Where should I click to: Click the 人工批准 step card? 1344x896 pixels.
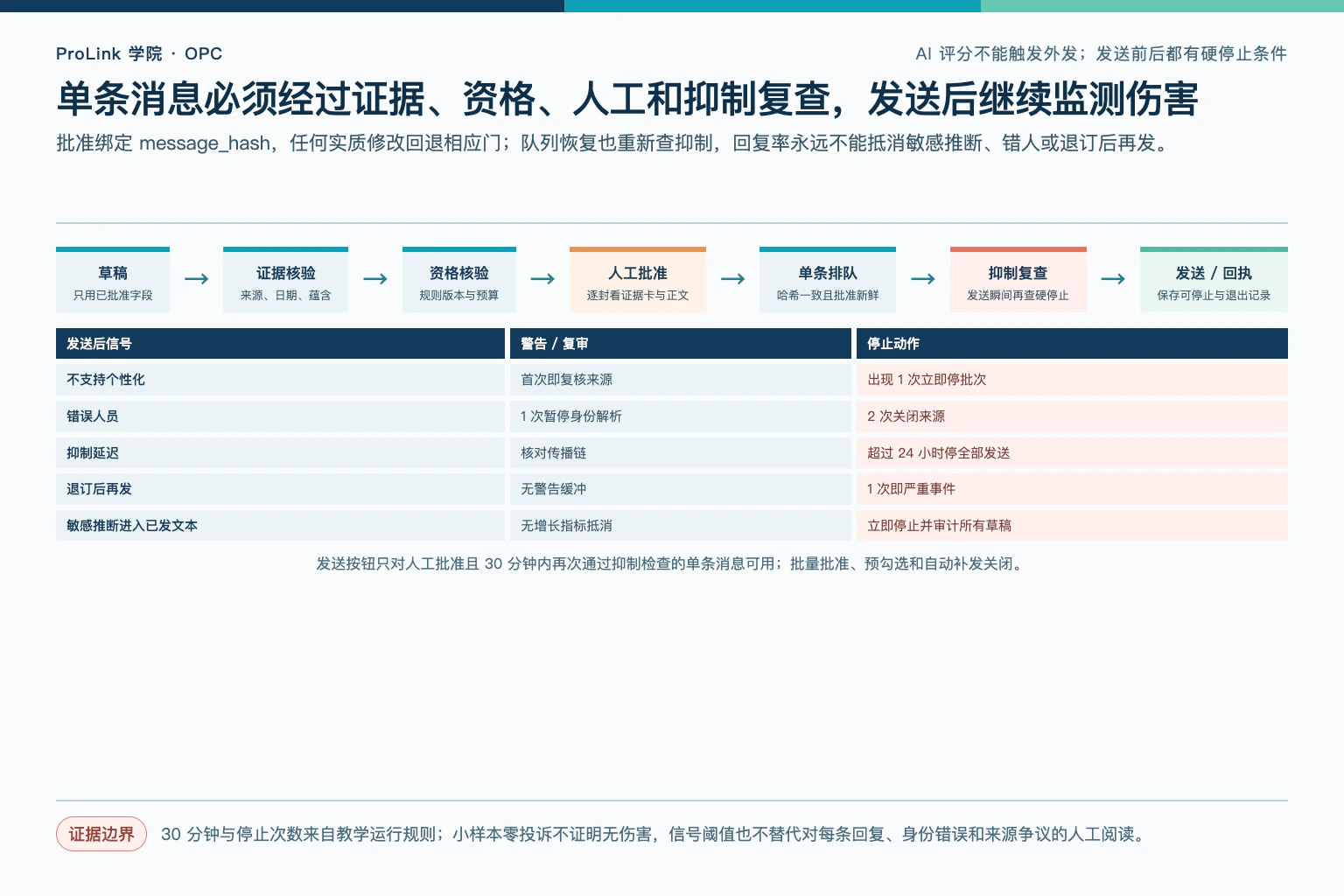(x=638, y=280)
